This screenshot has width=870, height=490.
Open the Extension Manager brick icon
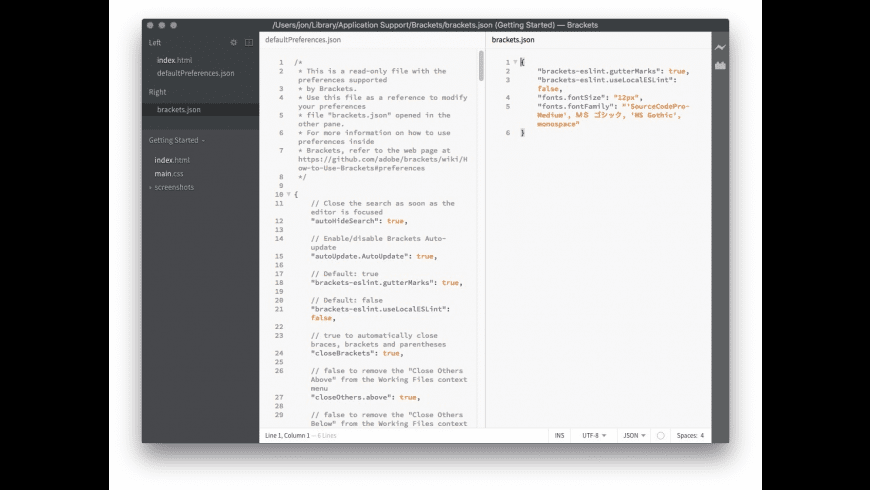point(720,65)
